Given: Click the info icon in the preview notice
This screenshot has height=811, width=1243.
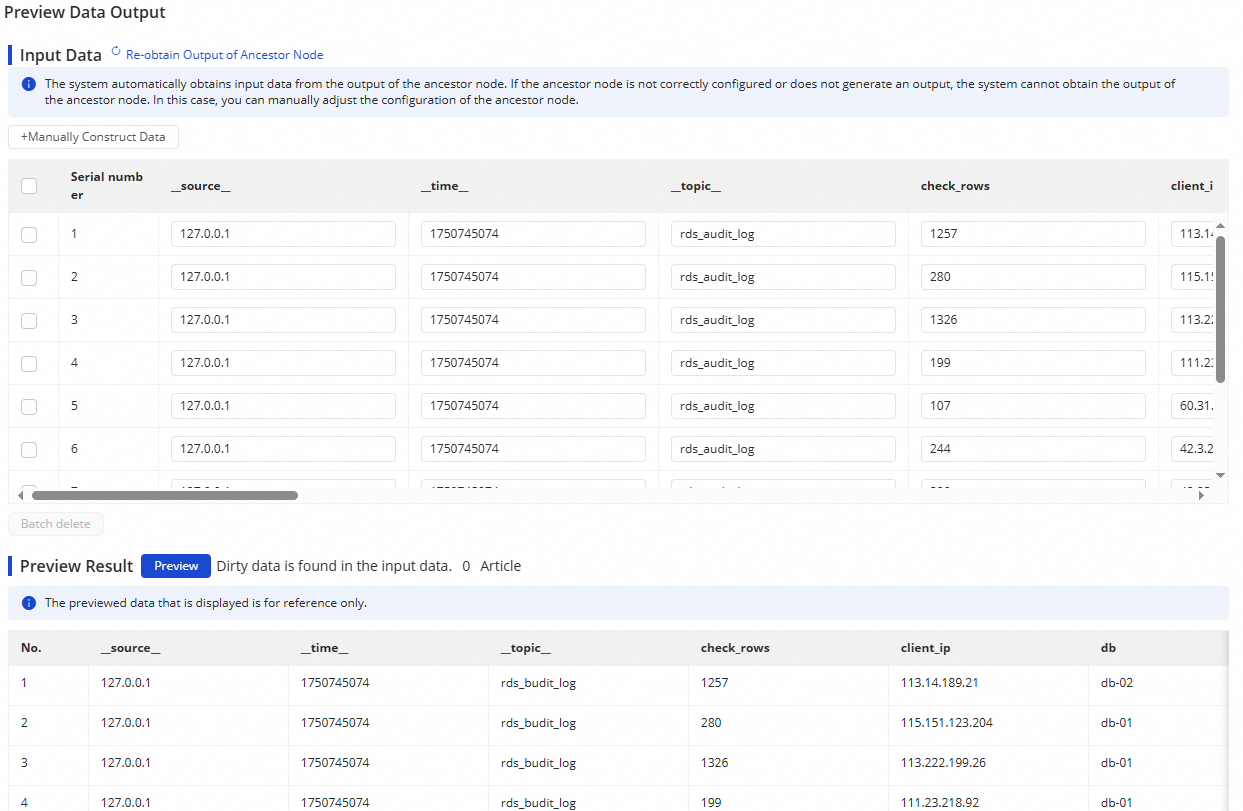Looking at the screenshot, I should [29, 603].
